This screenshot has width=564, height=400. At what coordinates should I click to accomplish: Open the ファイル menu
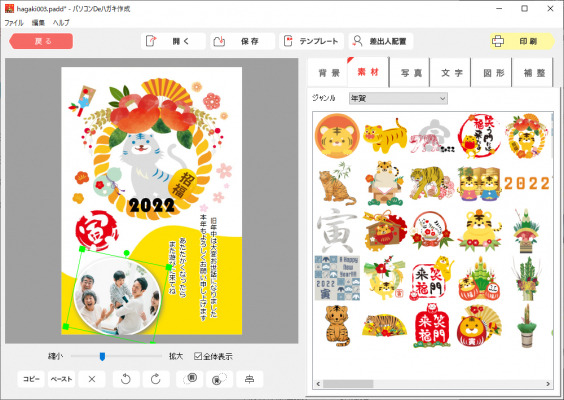click(x=14, y=23)
